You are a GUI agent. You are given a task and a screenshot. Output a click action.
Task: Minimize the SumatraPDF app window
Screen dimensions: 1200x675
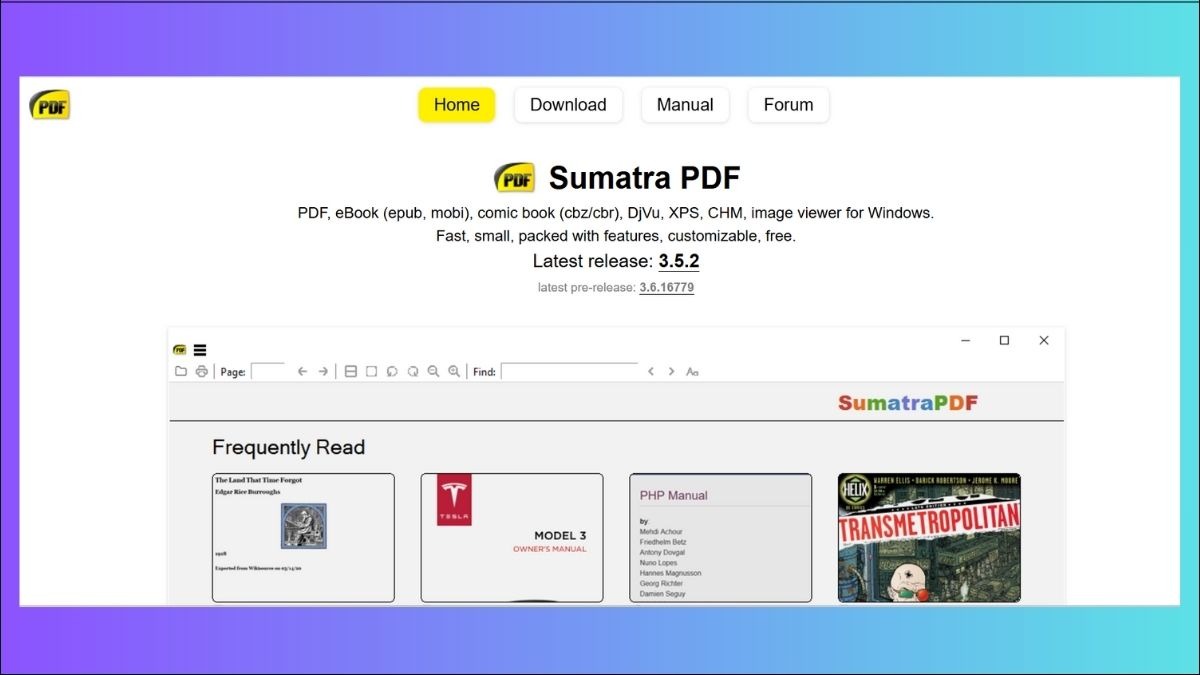[965, 340]
